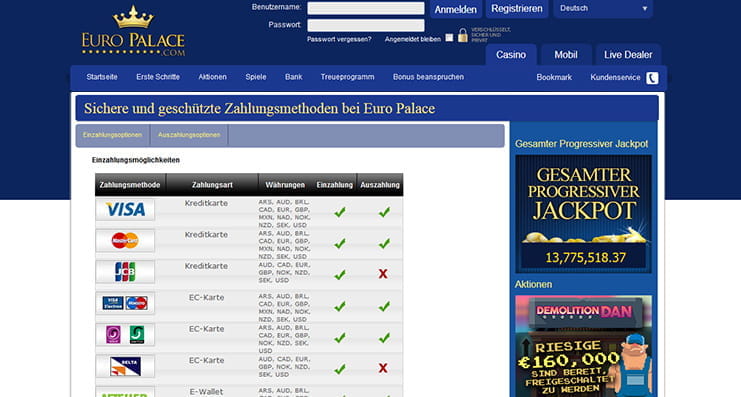Click the Visa Electron and Maestro logo
This screenshot has width=741, height=397.
[125, 303]
